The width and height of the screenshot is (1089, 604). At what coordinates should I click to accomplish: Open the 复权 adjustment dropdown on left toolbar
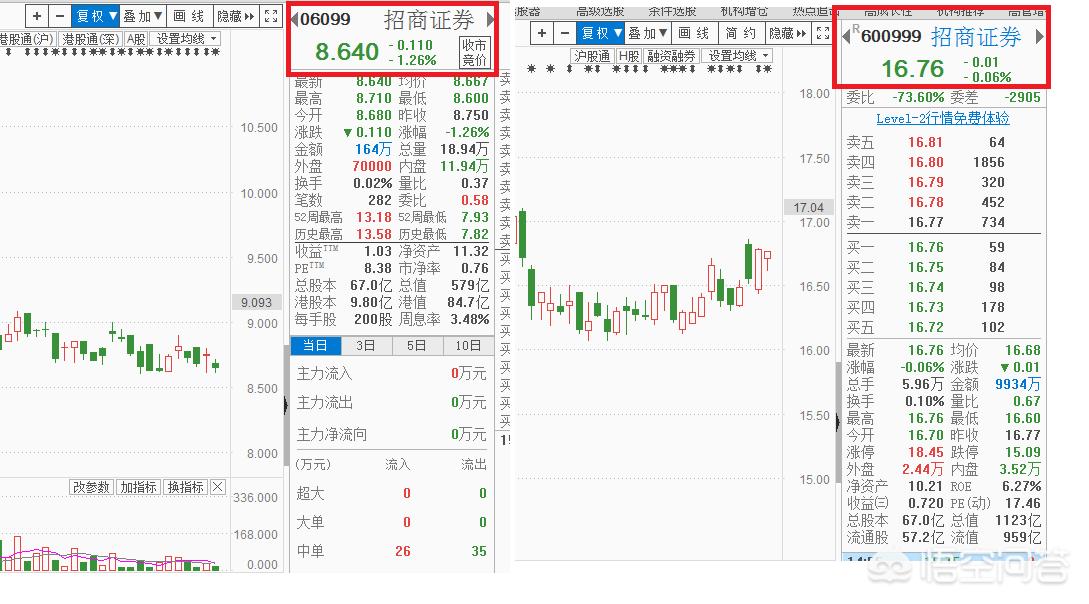coord(93,16)
